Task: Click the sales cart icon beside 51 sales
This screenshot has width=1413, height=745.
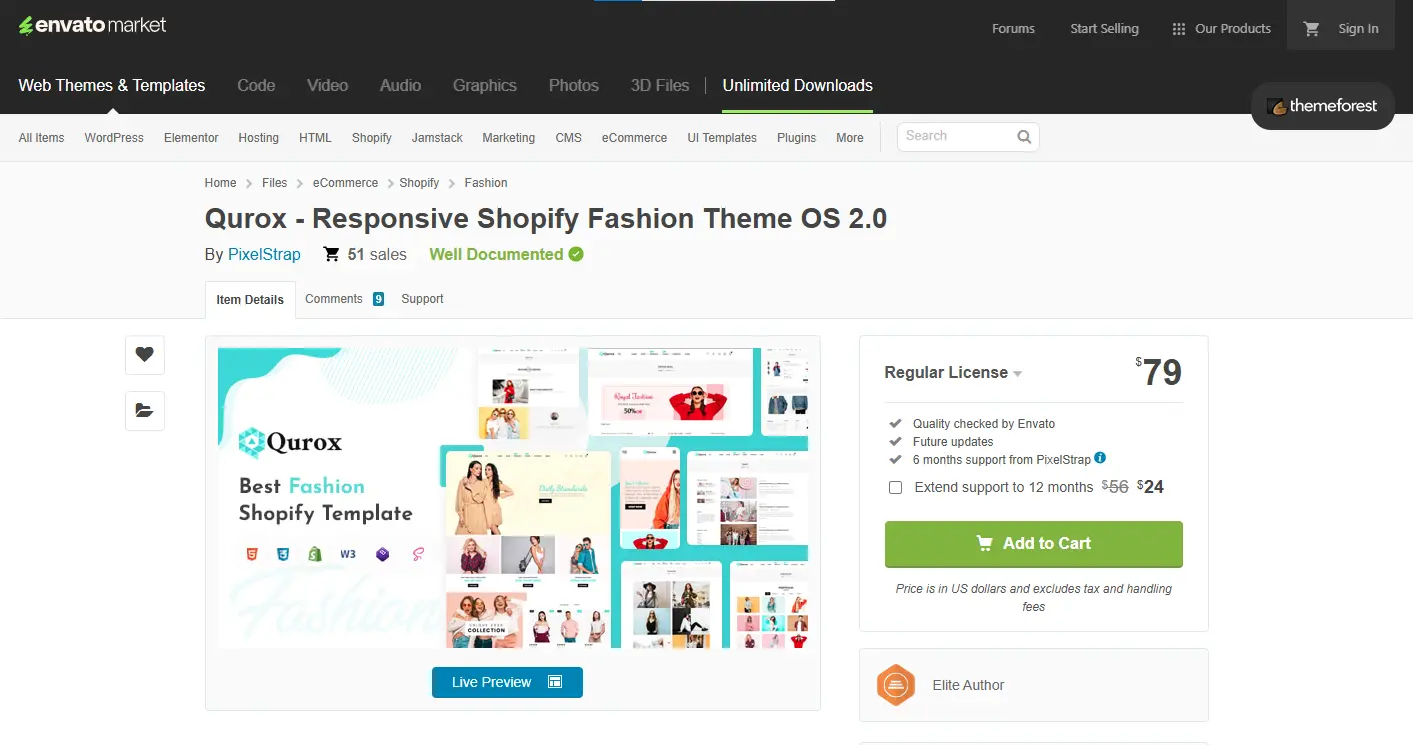Action: (332, 254)
